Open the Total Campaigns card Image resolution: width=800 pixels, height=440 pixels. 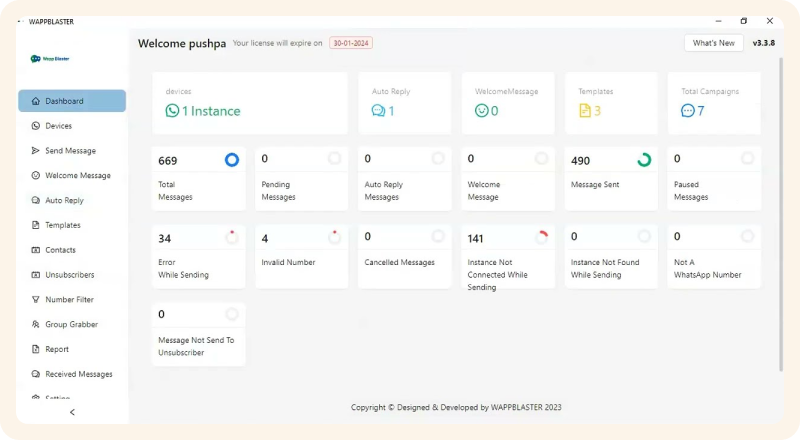pyautogui.click(x=714, y=103)
